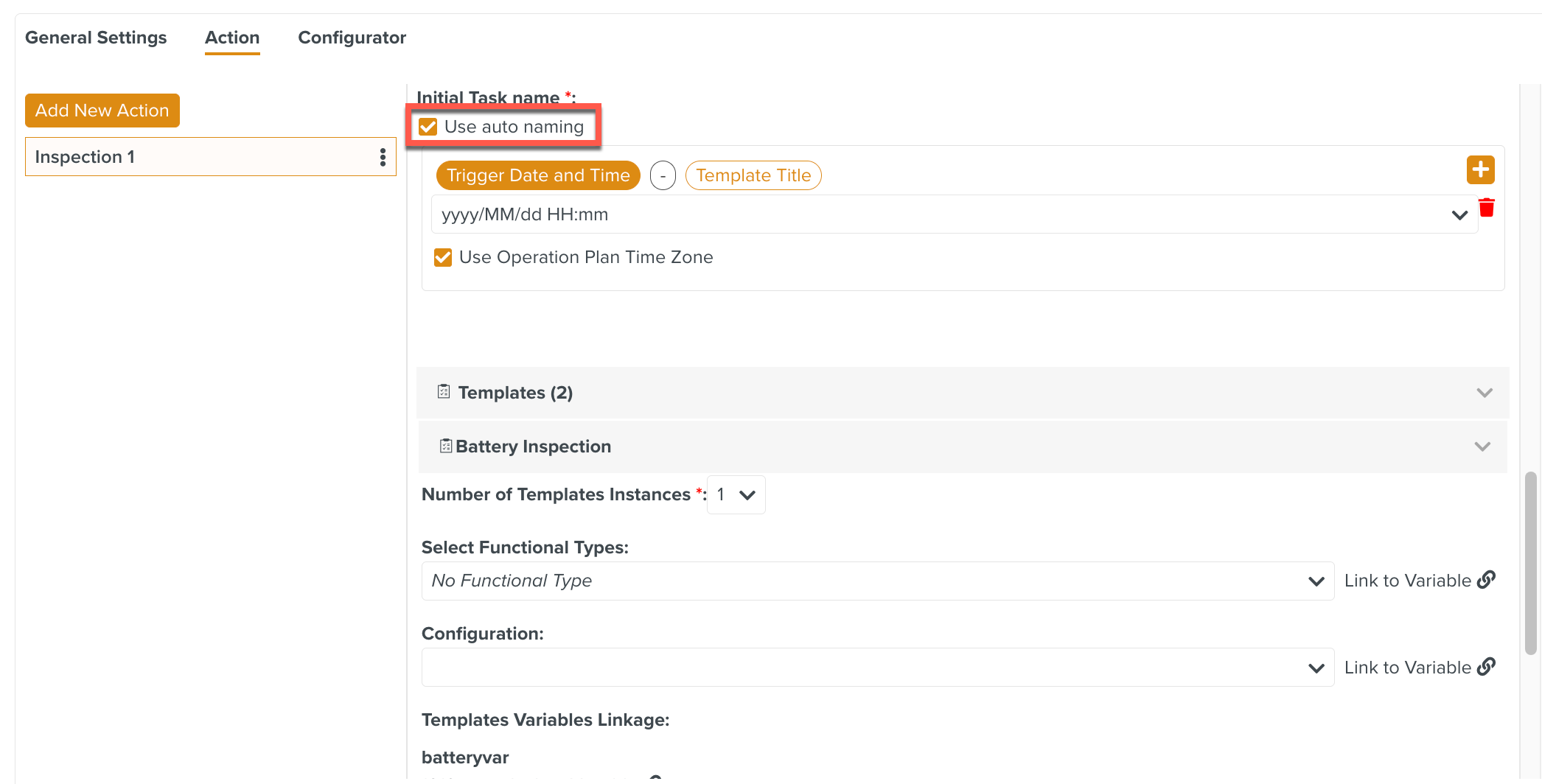
Task: Switch to the General Settings tab
Action: tap(96, 38)
